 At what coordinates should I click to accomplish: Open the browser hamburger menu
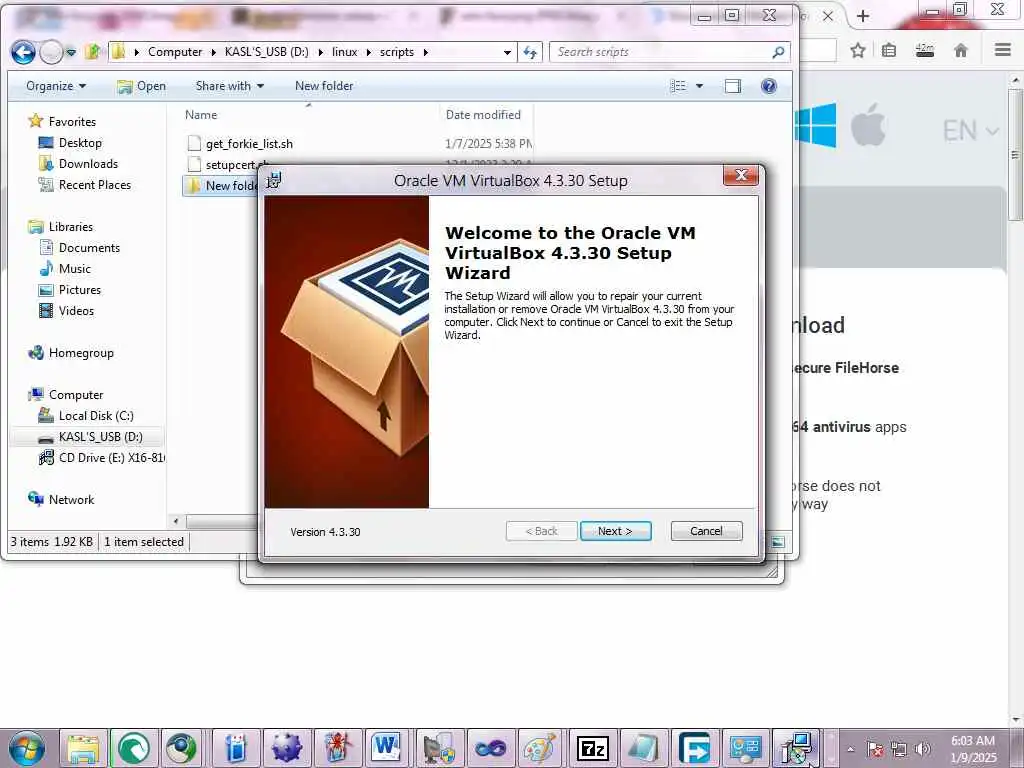point(1002,50)
